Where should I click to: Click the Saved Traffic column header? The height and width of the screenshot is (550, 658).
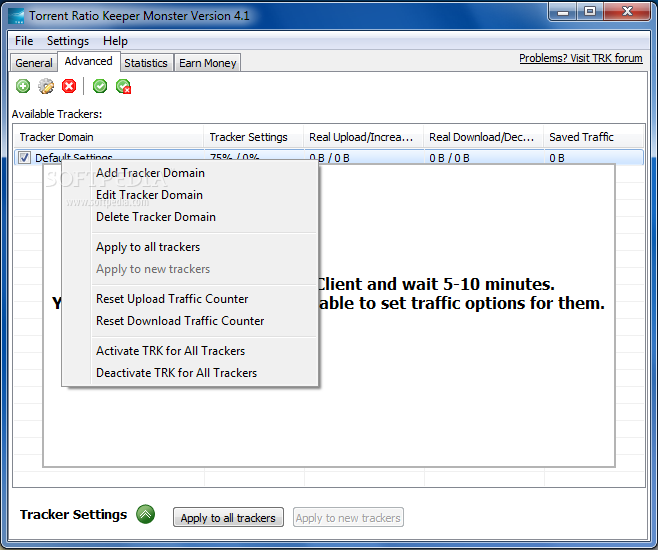coord(594,137)
